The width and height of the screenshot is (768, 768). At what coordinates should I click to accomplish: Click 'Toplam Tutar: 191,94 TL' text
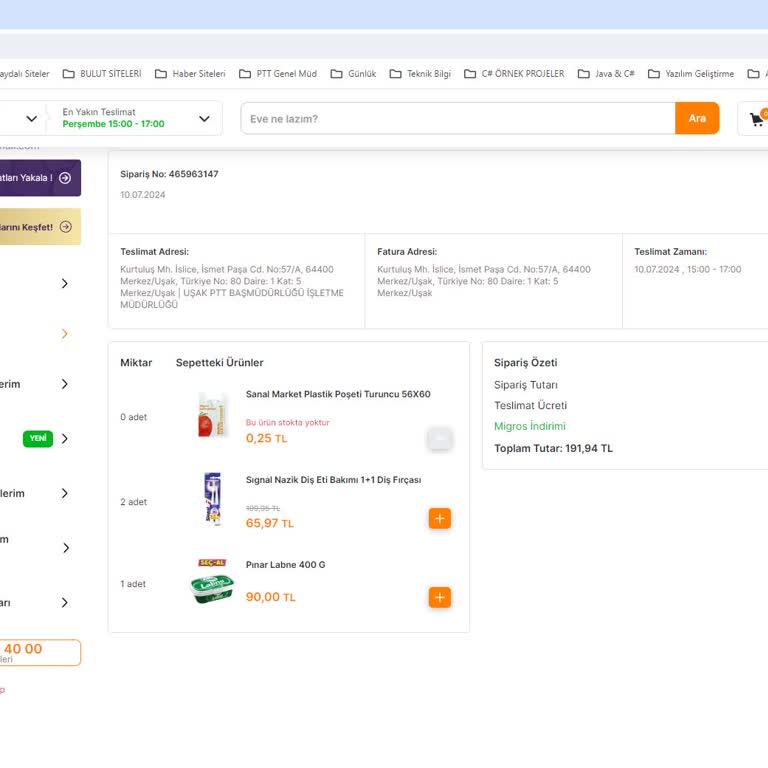pyautogui.click(x=553, y=448)
